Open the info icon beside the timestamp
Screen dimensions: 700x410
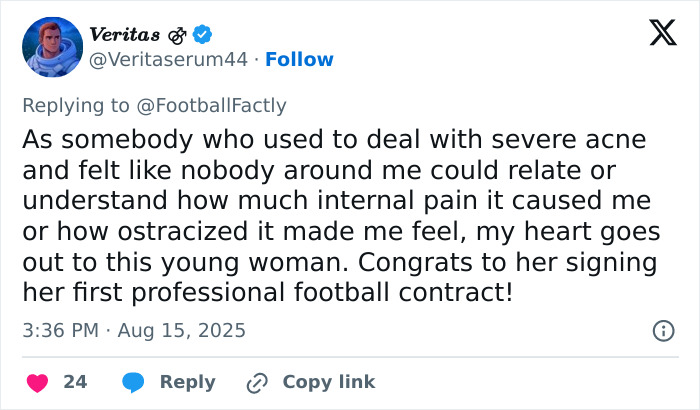pos(662,330)
